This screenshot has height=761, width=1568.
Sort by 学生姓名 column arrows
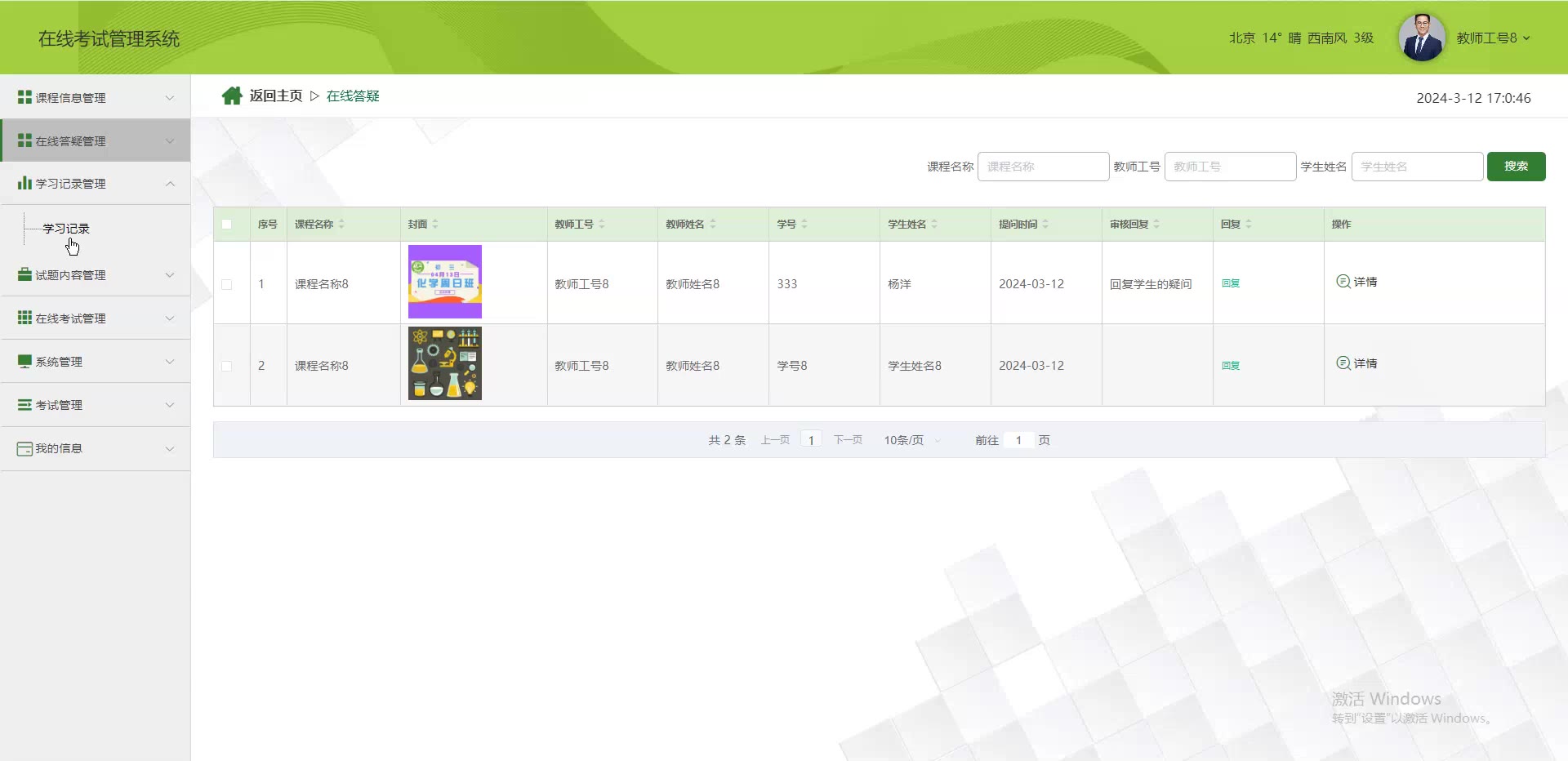point(934,224)
